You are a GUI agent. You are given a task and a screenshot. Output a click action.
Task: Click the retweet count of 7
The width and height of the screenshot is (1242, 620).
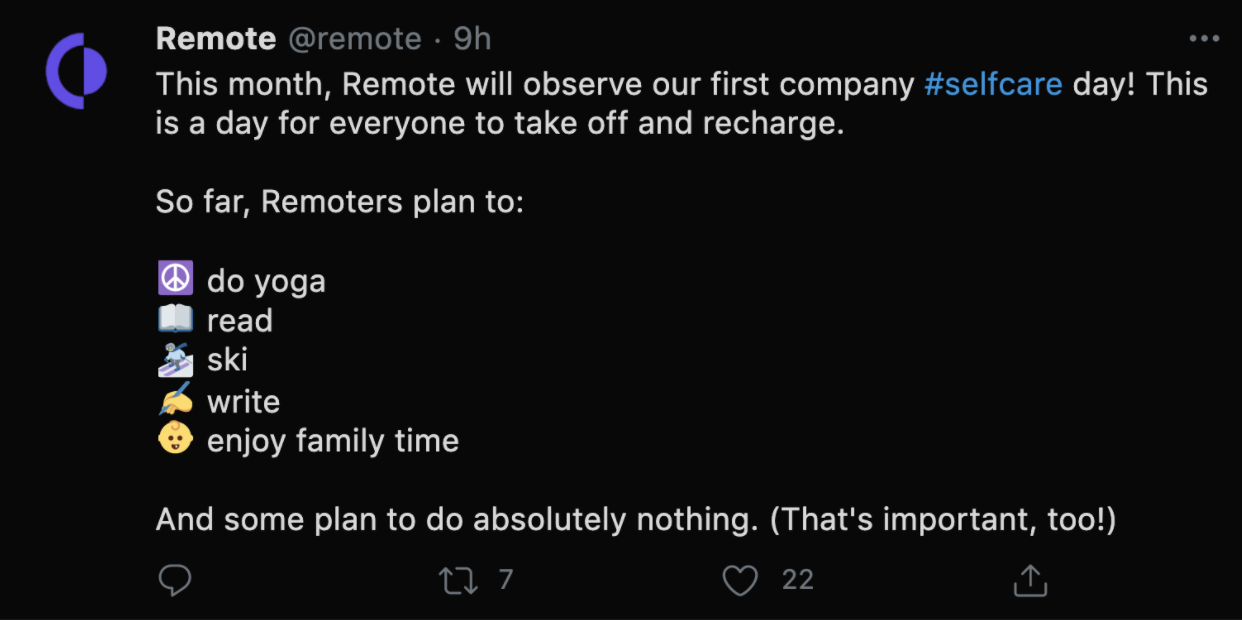tap(505, 580)
